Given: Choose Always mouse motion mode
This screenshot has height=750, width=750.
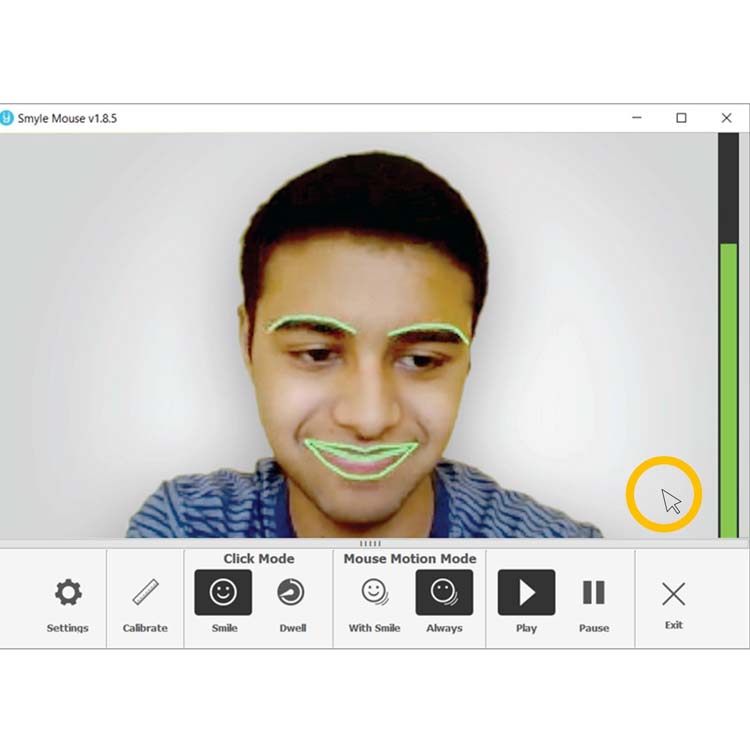Looking at the screenshot, I should pos(444,593).
